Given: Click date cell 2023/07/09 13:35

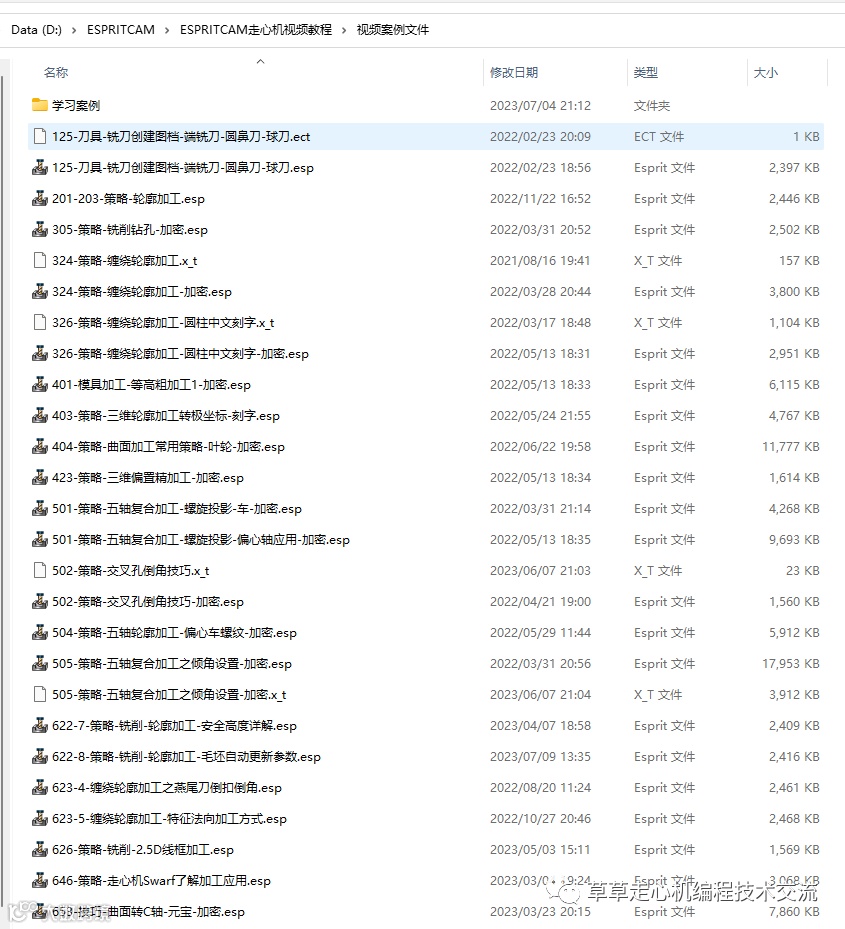Looking at the screenshot, I should (540, 757).
